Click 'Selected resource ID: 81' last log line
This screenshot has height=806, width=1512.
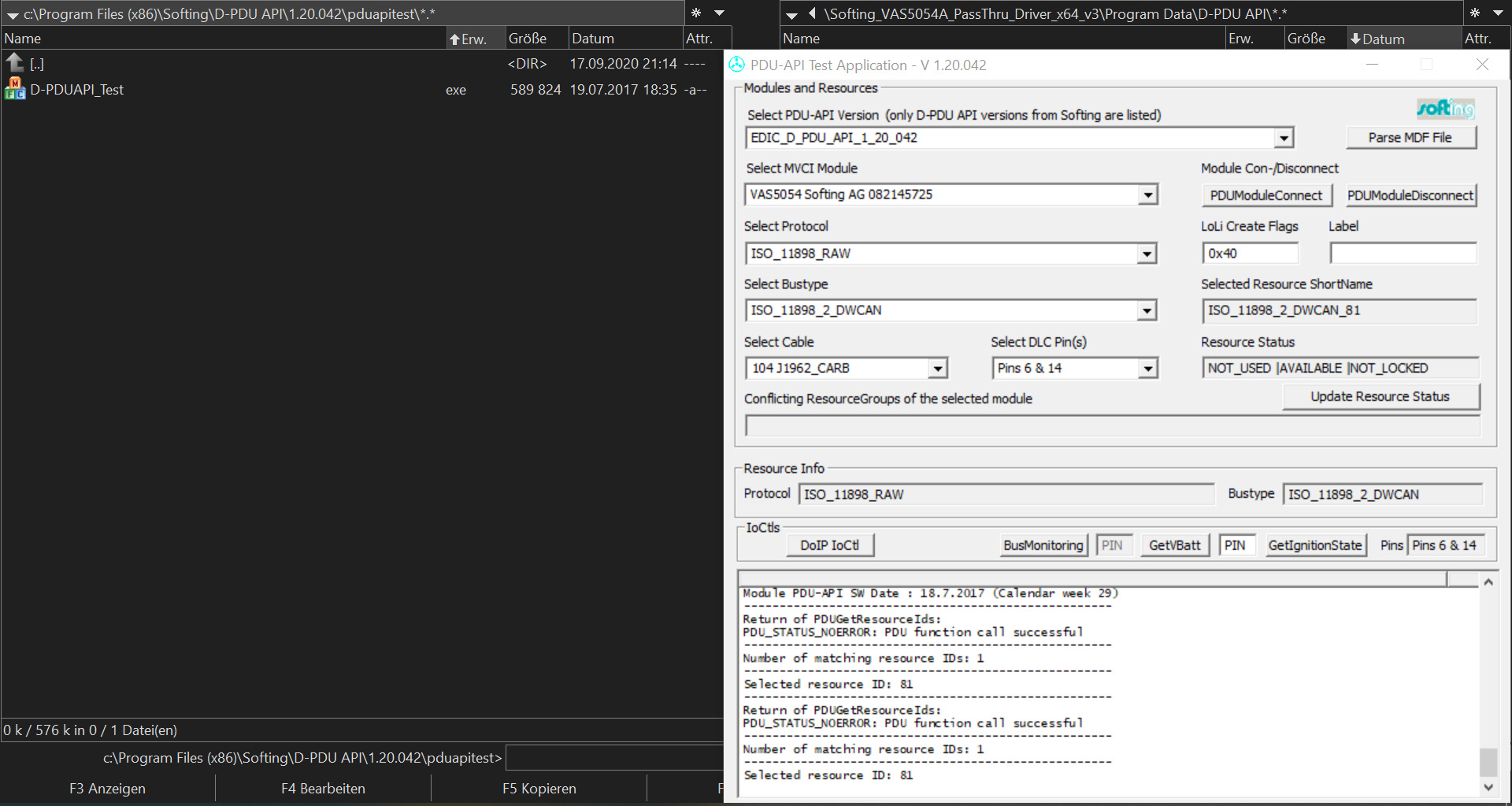pos(828,775)
